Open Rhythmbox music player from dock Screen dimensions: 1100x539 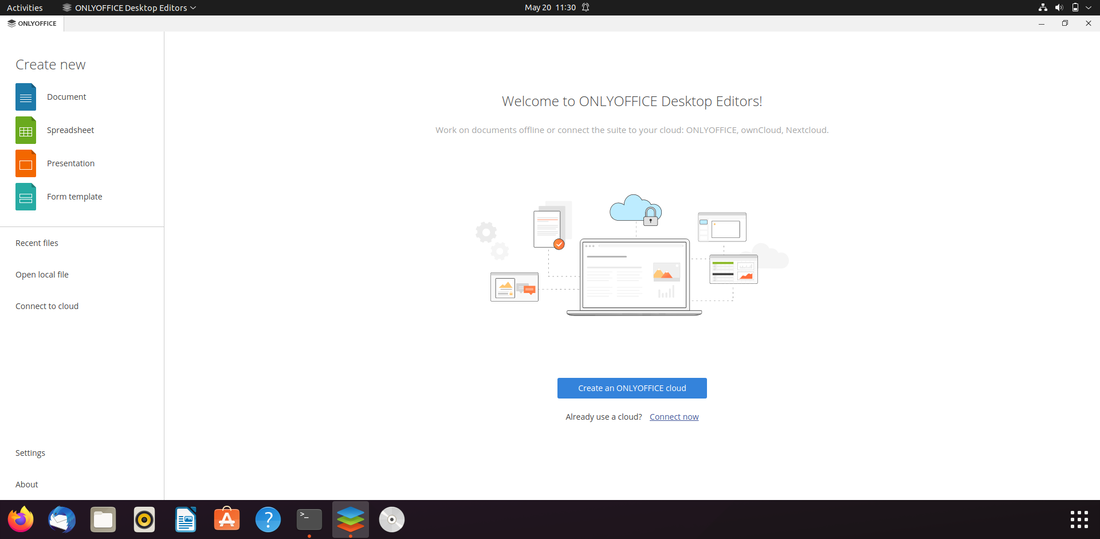click(145, 519)
